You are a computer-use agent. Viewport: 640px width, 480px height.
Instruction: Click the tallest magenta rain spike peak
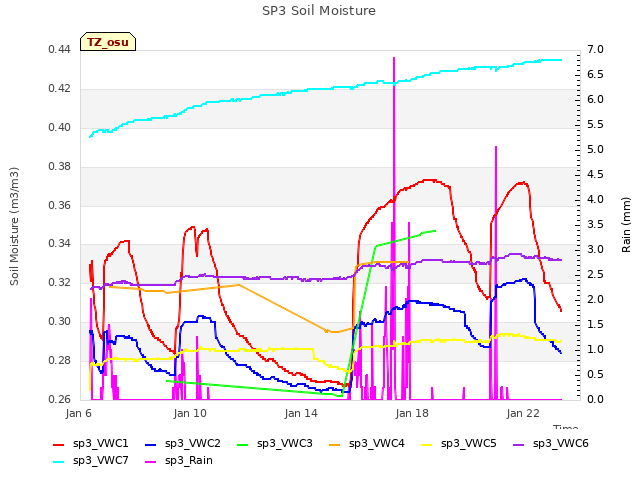tap(394, 58)
